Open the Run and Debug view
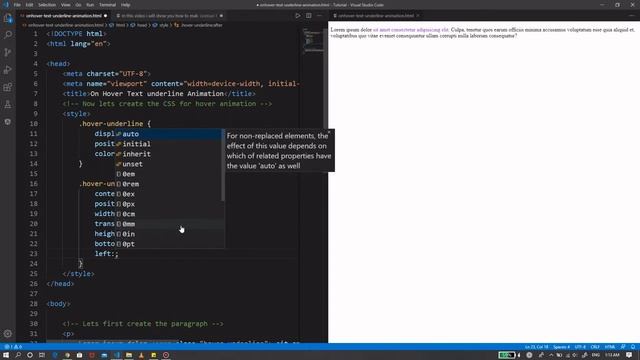The image size is (640, 360). pyautogui.click(x=8, y=70)
